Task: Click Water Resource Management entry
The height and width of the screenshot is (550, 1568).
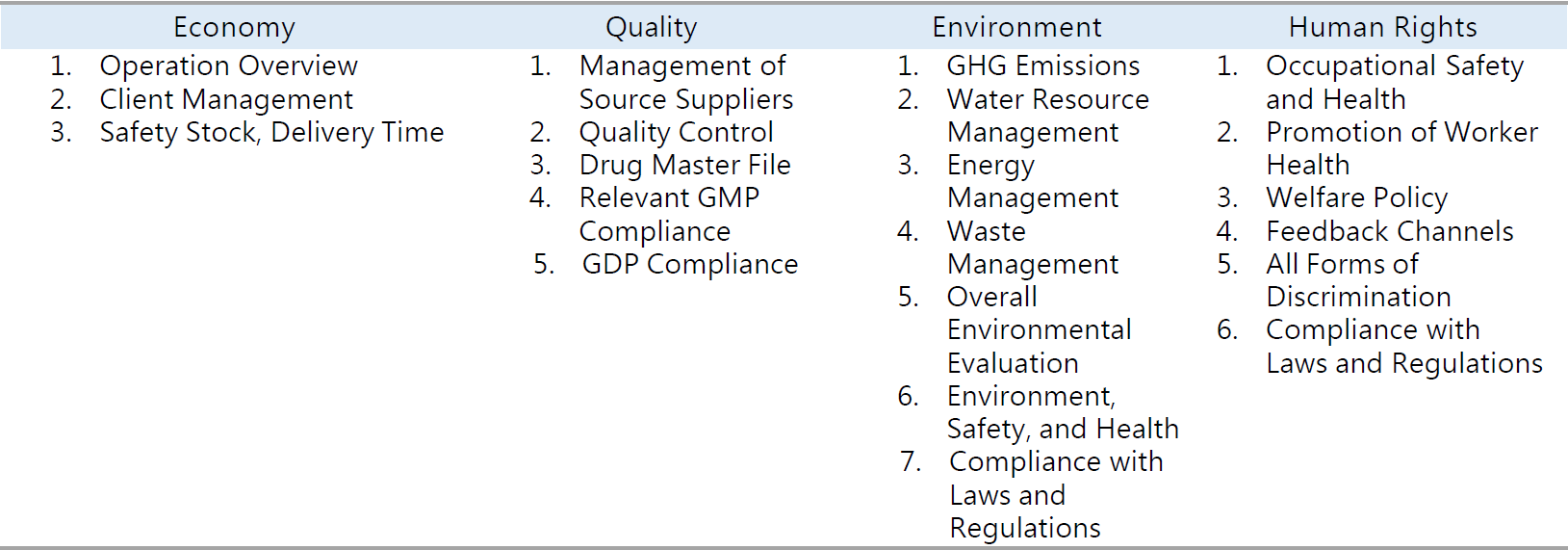Action: click(x=1047, y=116)
